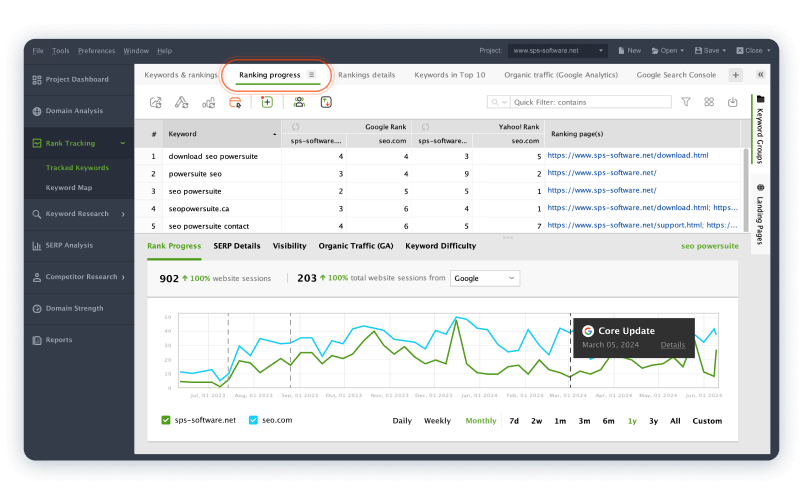Expand the Keyword Research sidebar section

(123, 214)
